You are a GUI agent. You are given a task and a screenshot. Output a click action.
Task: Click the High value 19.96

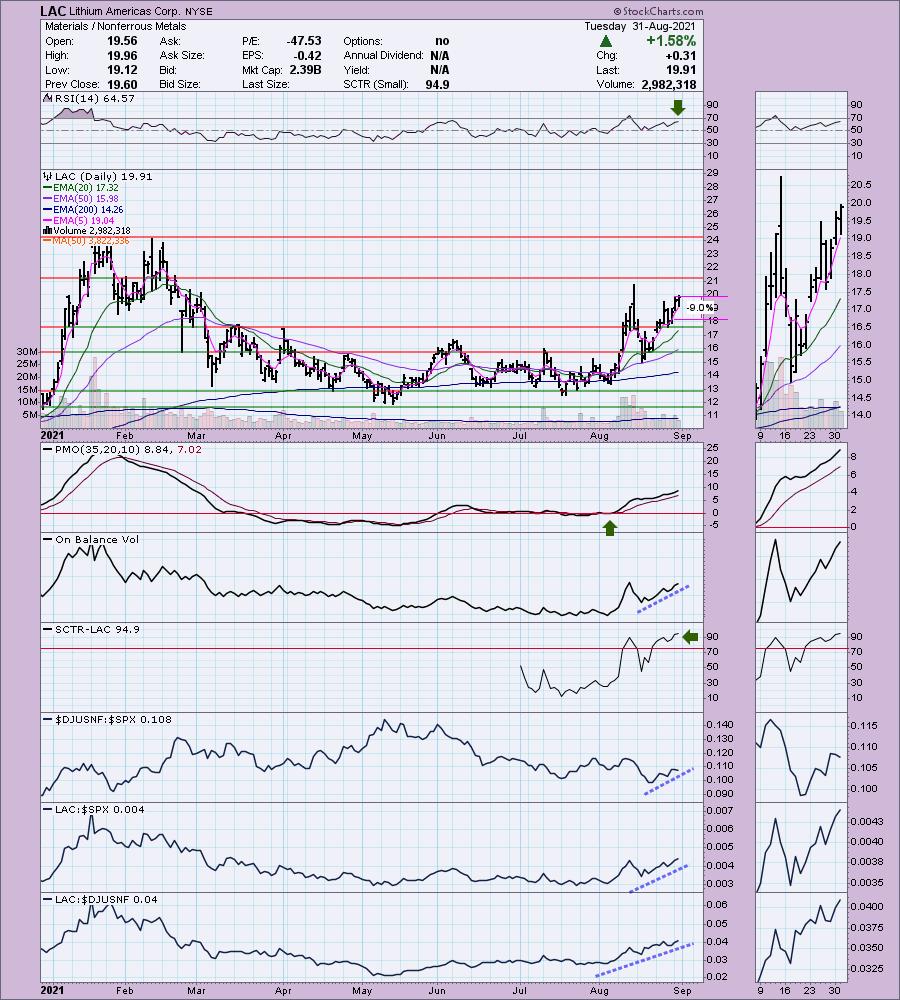[122, 55]
